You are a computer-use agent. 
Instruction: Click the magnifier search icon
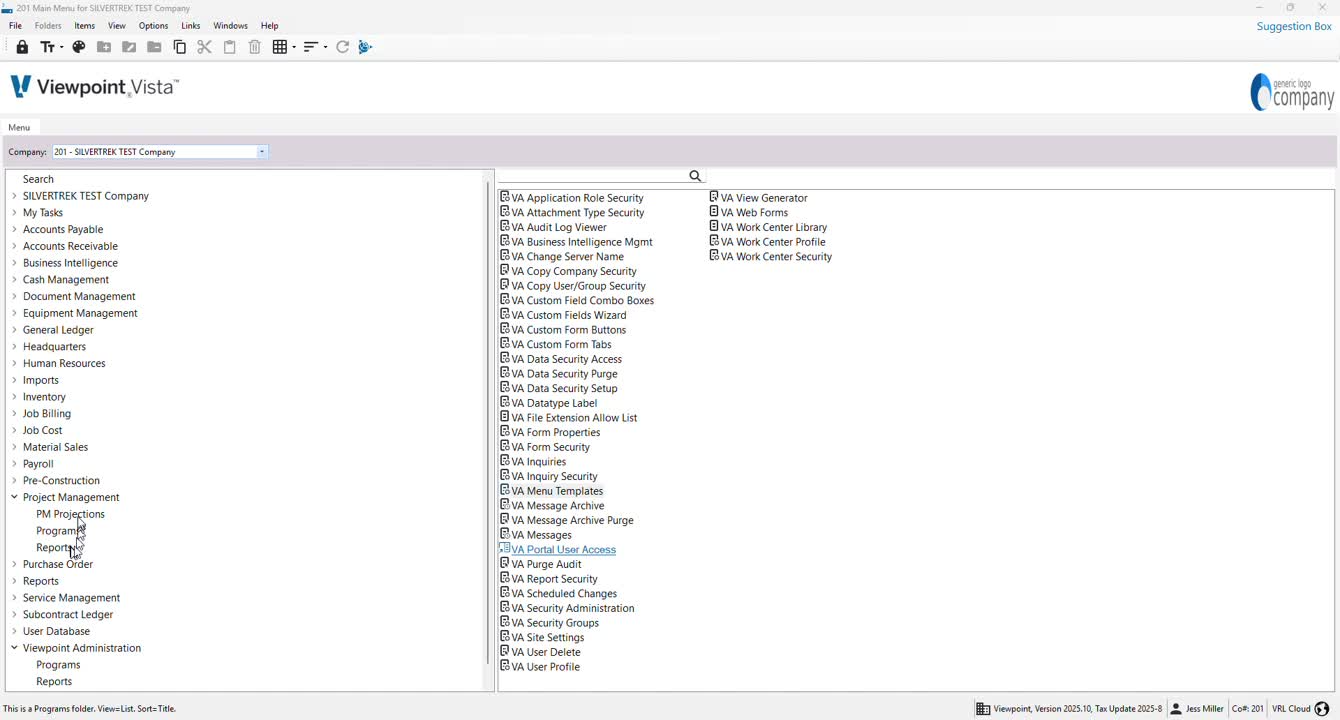coord(696,176)
